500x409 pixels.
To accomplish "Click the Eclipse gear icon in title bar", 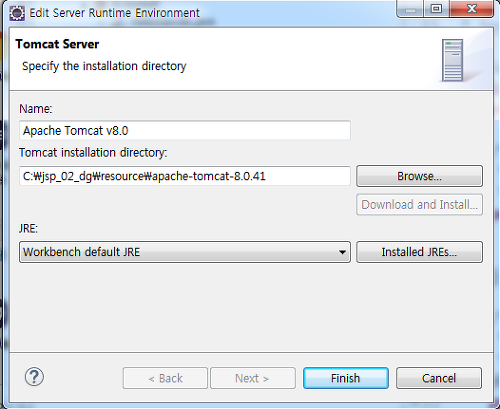I will pyautogui.click(x=17, y=13).
